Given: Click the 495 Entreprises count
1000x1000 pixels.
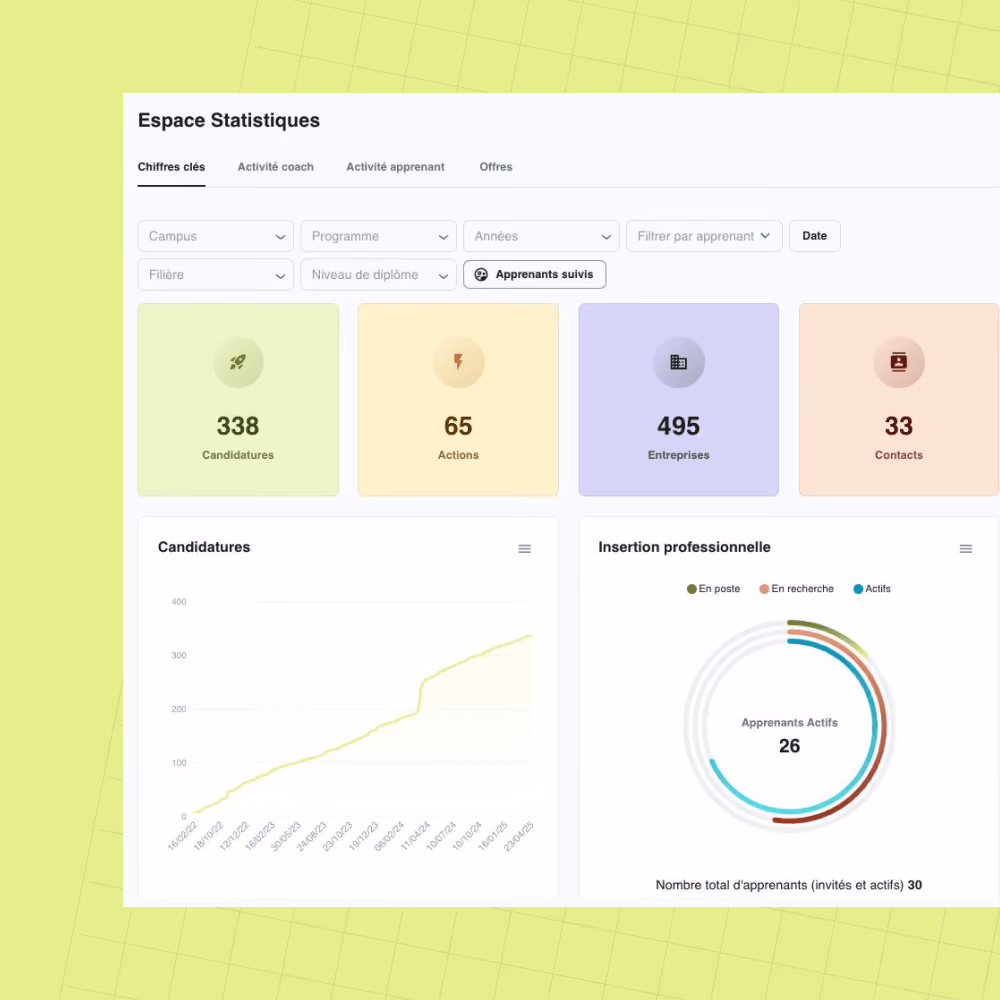Looking at the screenshot, I should pos(679,426).
